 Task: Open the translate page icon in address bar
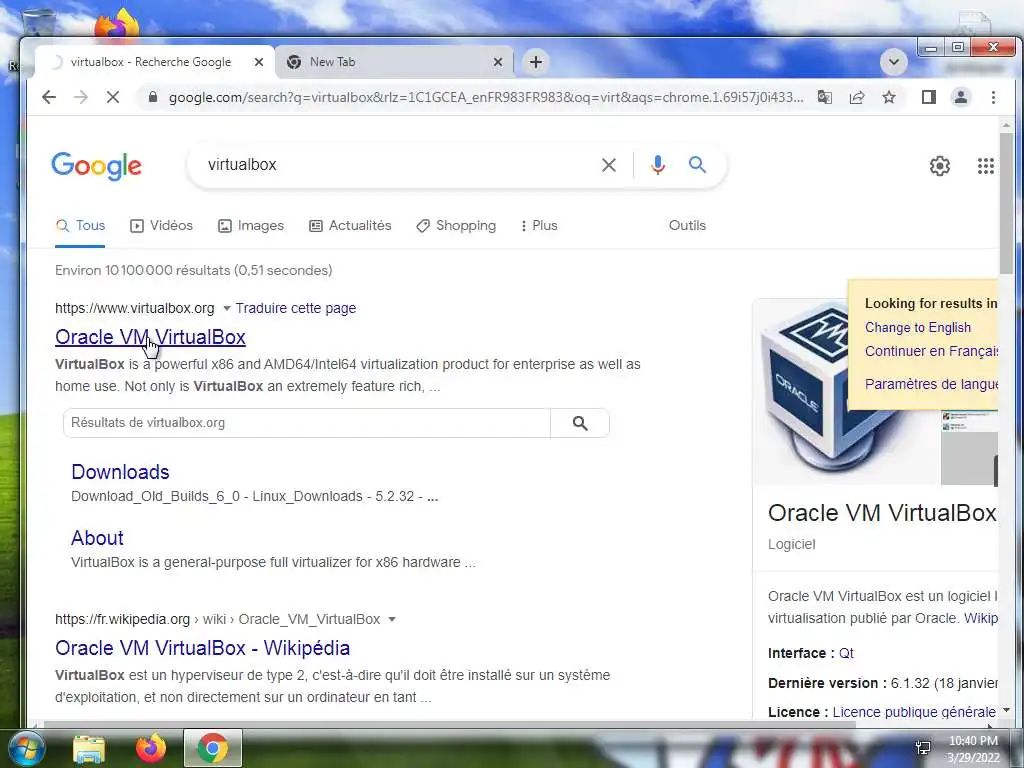click(825, 97)
